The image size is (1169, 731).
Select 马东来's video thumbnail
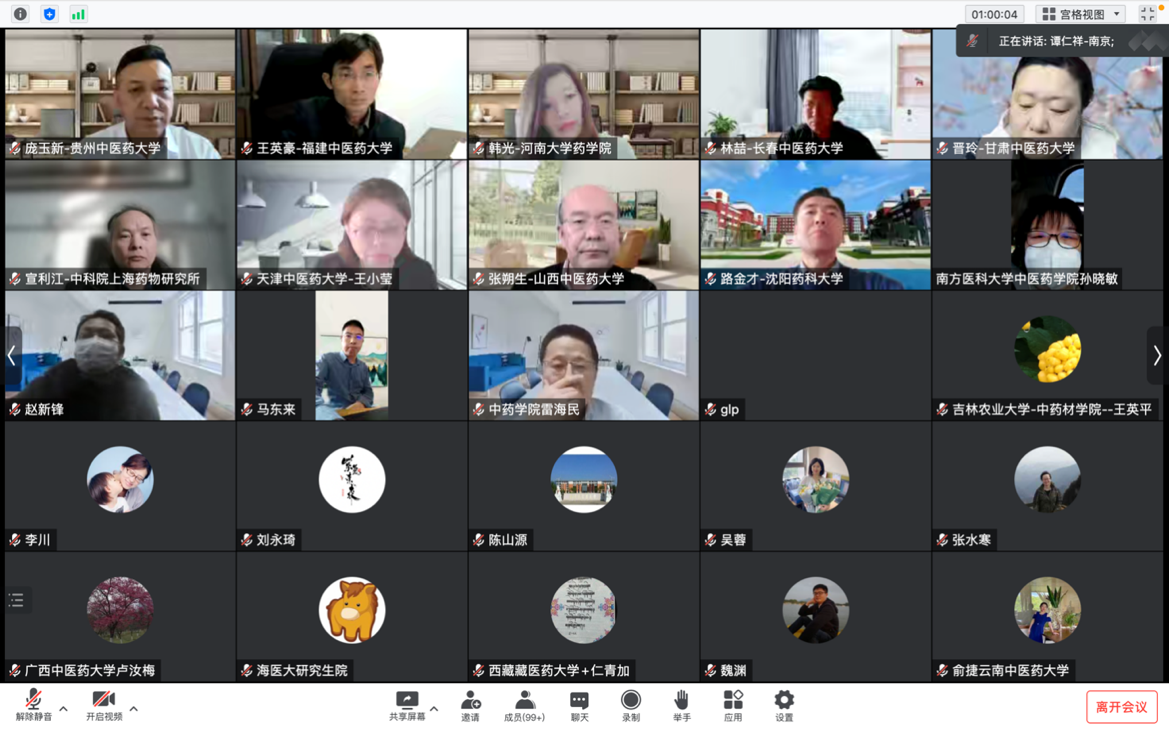pyautogui.click(x=351, y=355)
